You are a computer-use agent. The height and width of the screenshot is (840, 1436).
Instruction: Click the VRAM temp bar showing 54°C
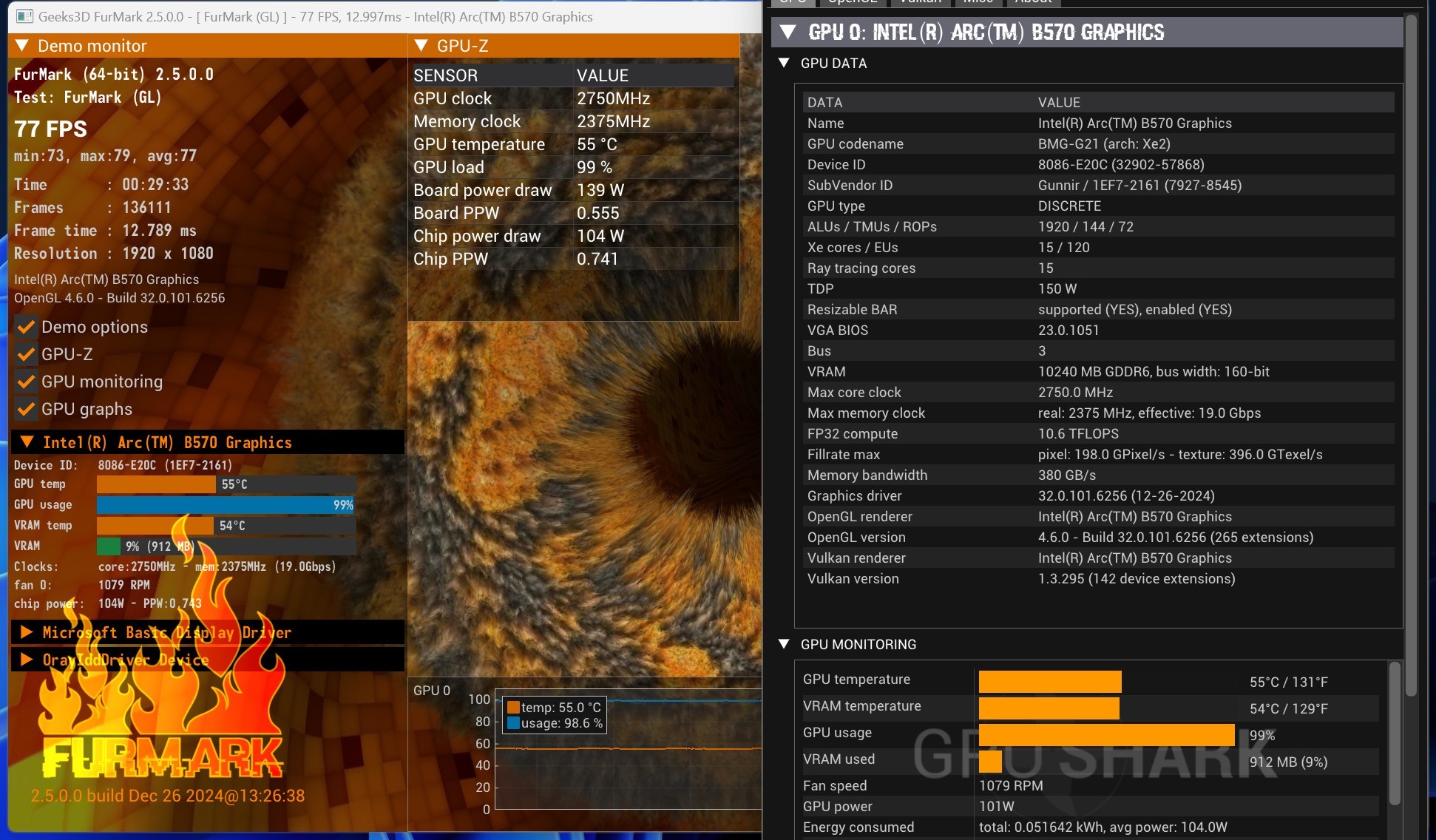click(x=155, y=526)
